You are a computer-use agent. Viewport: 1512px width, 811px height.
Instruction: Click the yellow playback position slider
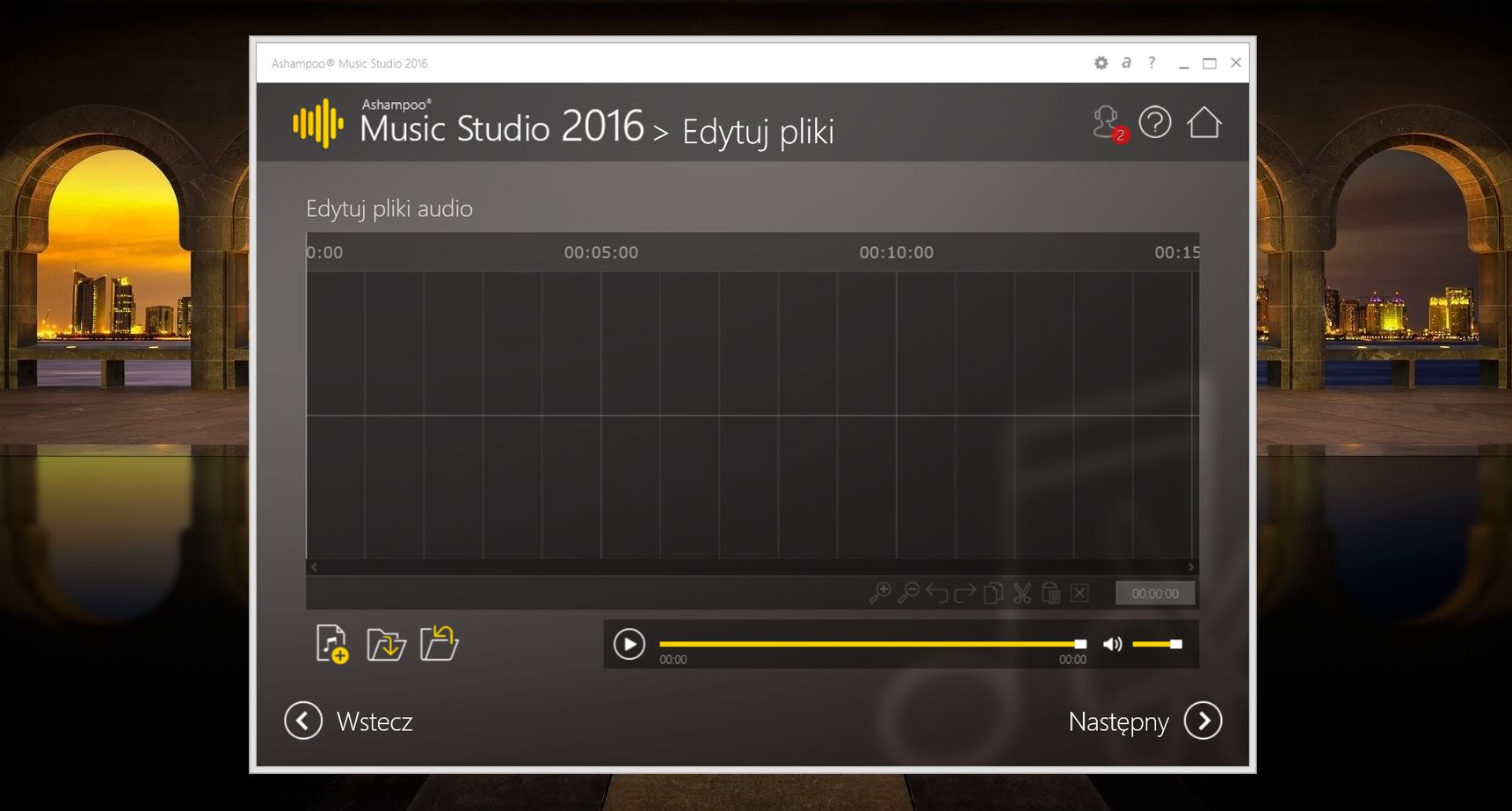point(873,644)
